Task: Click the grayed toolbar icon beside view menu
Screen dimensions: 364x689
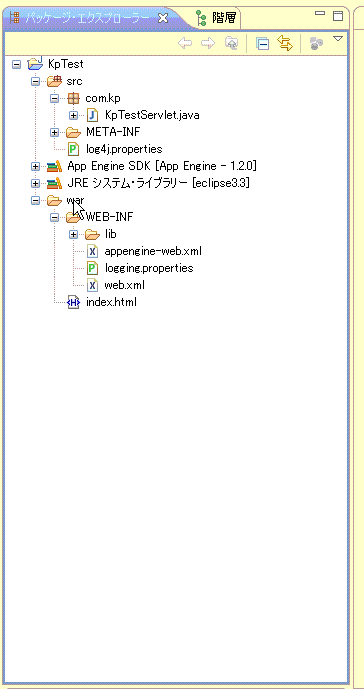Action: tap(317, 43)
